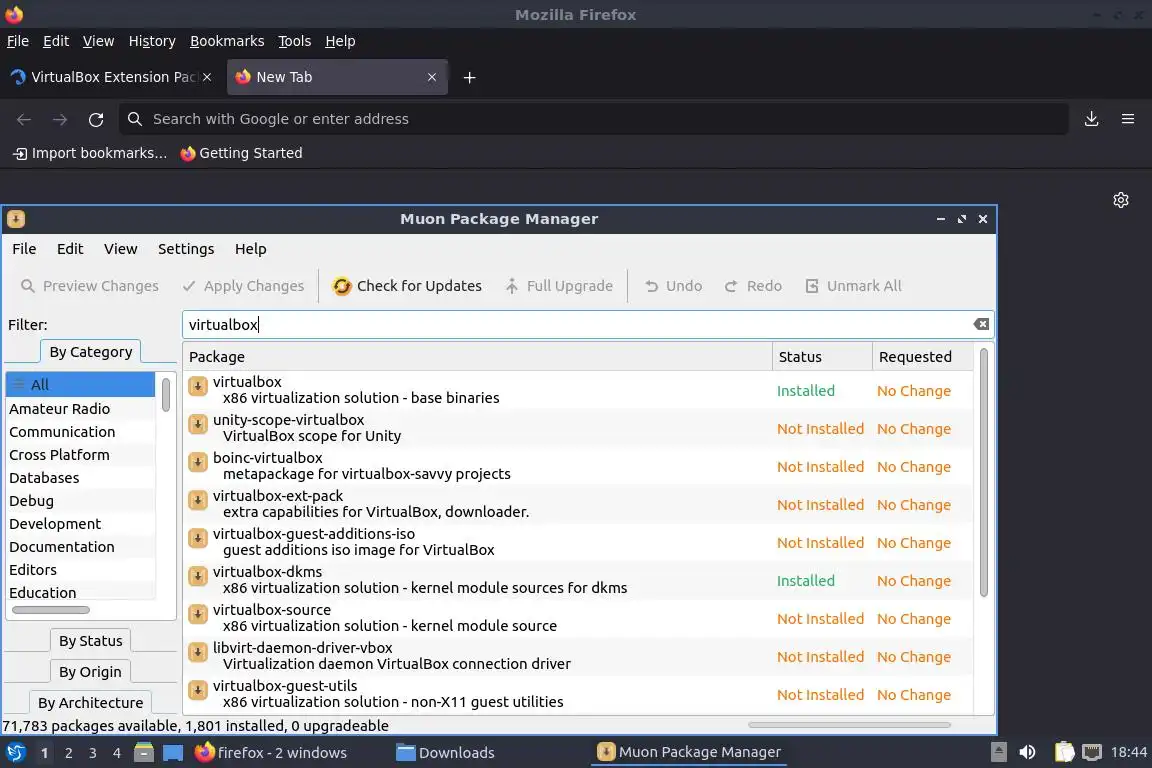The width and height of the screenshot is (1152, 768).
Task: Click the virtualbox-guest-utils package icon
Action: [198, 690]
